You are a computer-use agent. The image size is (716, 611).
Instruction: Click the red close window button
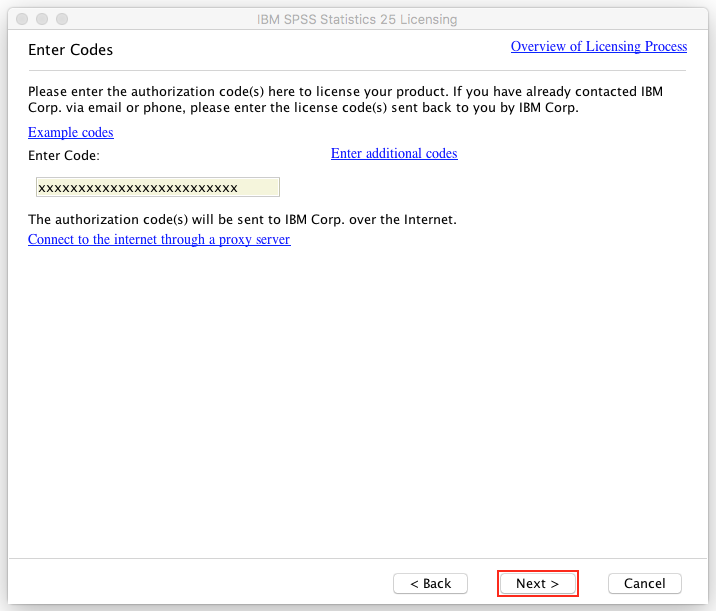[x=22, y=19]
